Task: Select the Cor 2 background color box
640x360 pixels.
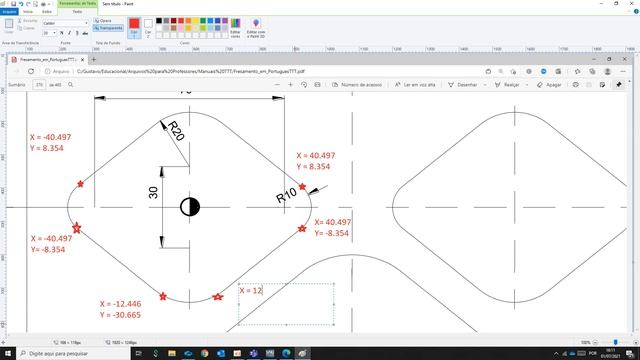Action: [x=148, y=27]
